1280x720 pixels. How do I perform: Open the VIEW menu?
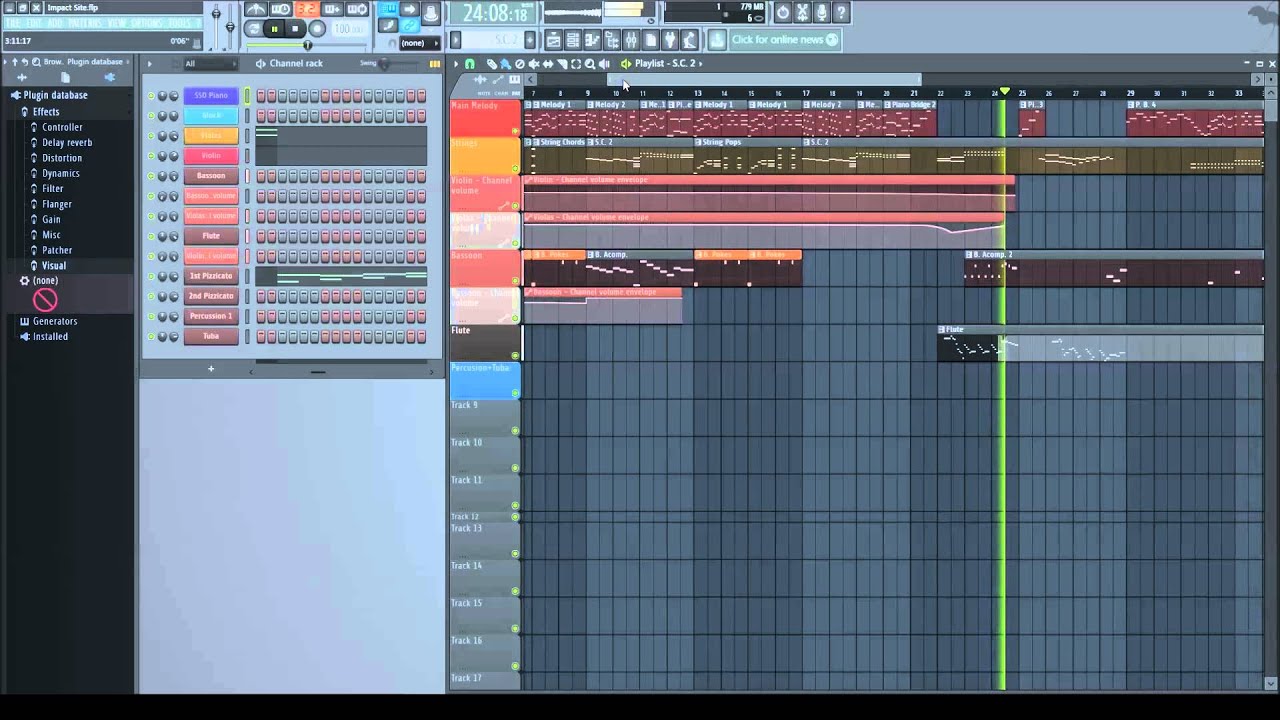pos(117,23)
